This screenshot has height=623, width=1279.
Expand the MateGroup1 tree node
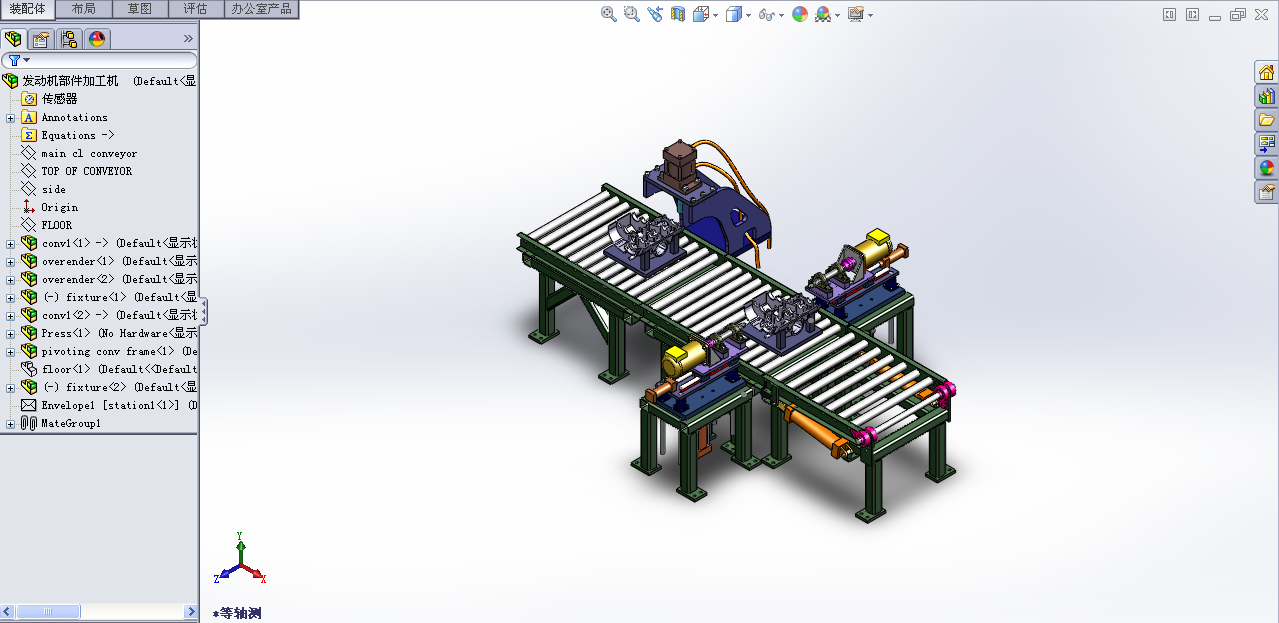pyautogui.click(x=10, y=424)
